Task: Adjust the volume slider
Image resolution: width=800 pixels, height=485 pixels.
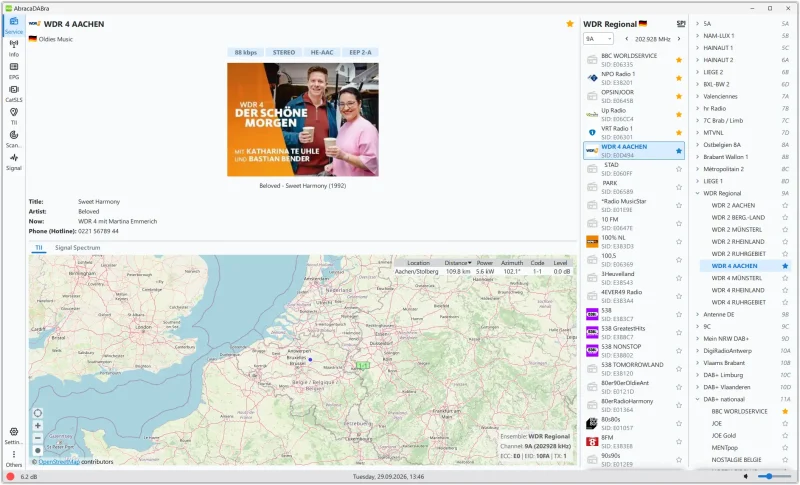Action: [774, 476]
